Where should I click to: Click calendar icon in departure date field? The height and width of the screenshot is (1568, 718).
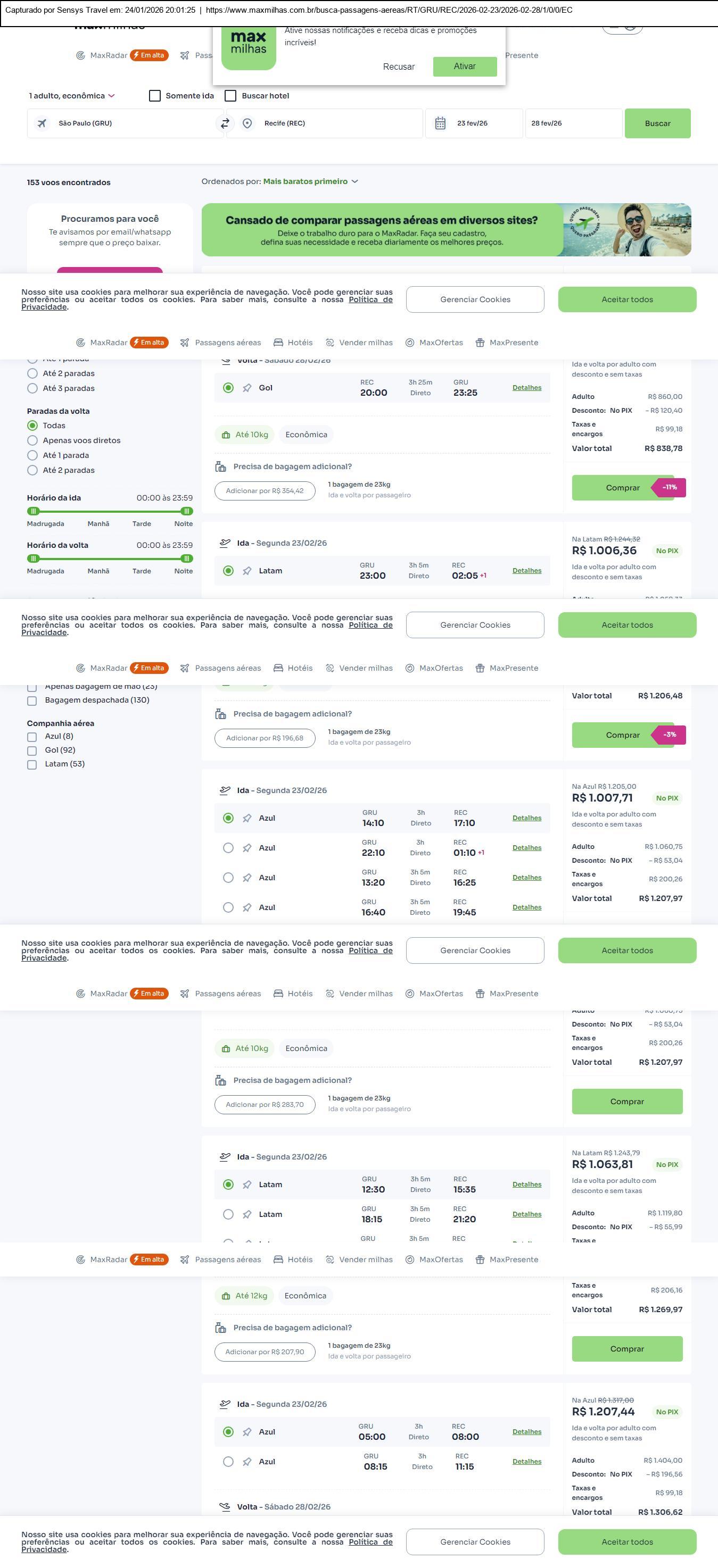pos(440,123)
